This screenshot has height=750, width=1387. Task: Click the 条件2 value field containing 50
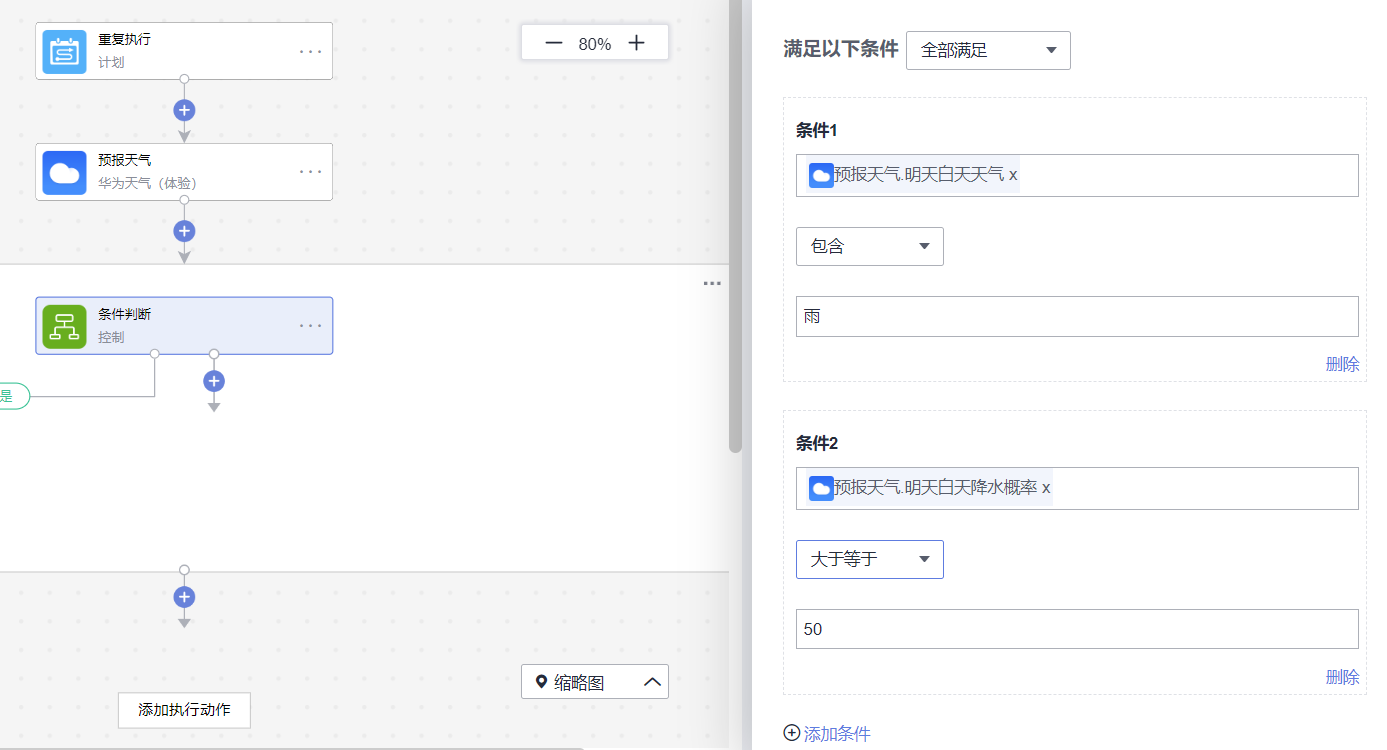1076,629
